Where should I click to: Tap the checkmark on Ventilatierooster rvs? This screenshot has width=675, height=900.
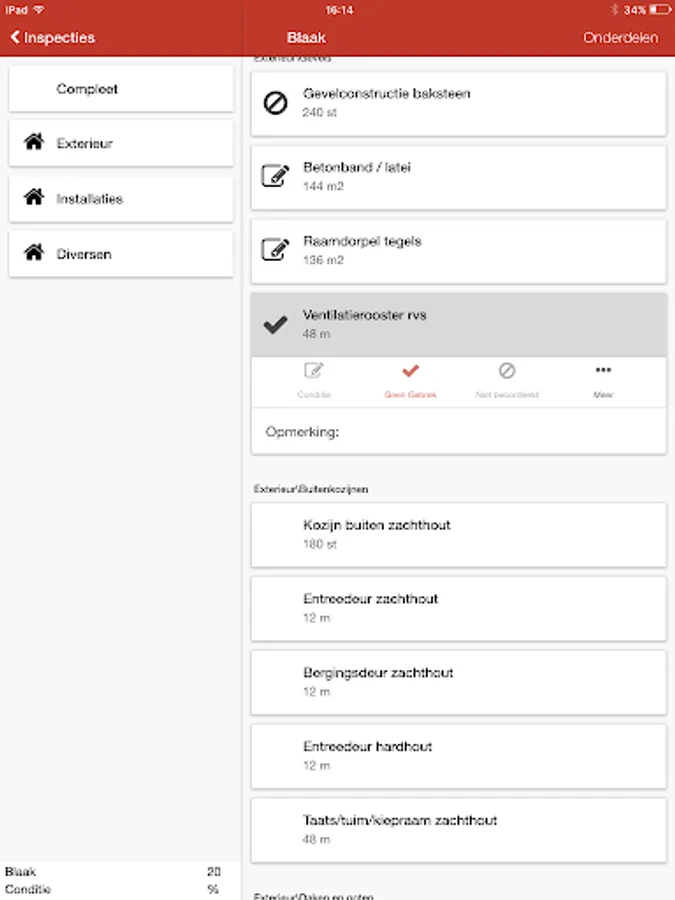click(275, 324)
